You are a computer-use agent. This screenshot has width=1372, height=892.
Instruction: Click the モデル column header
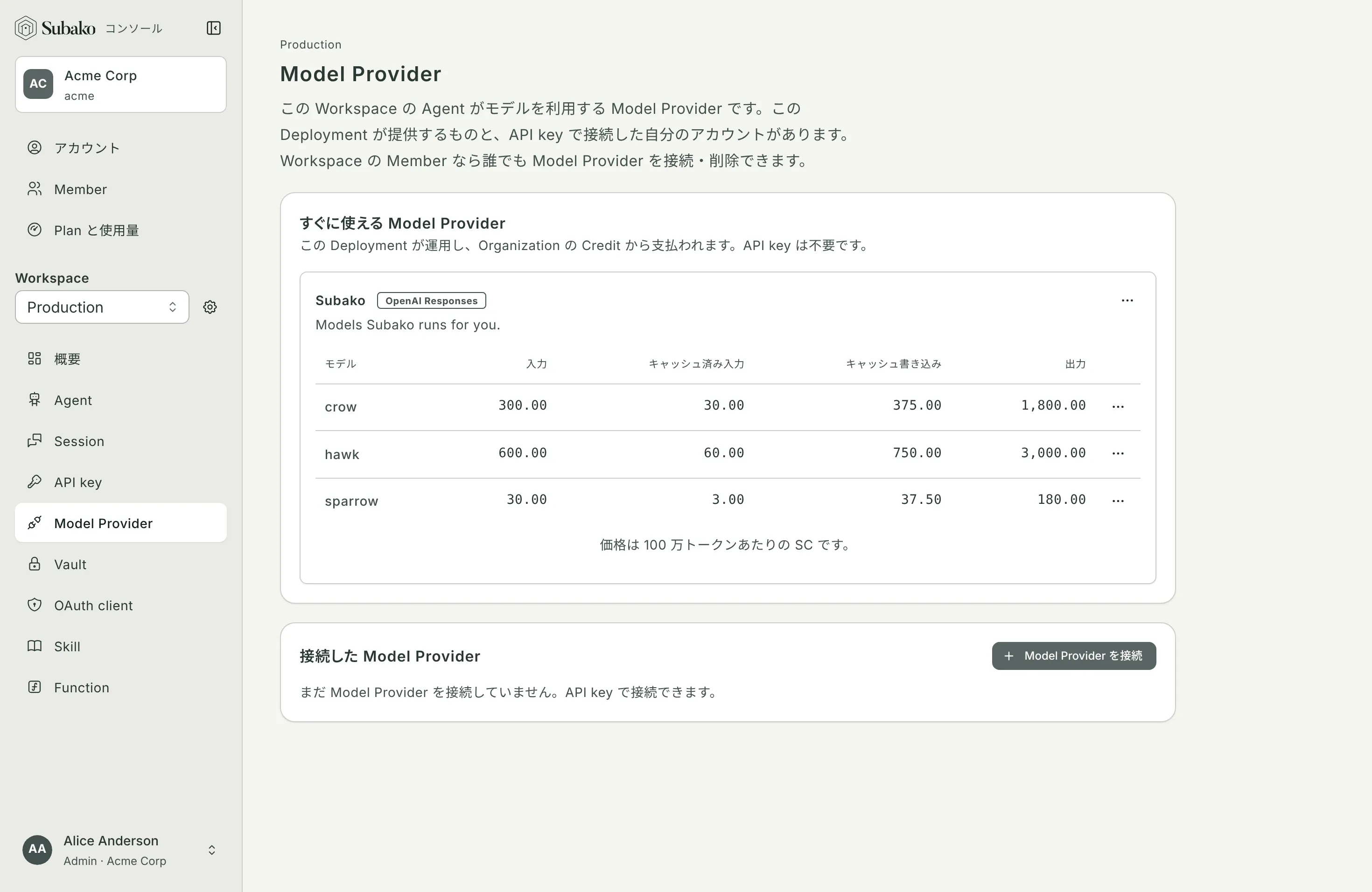click(341, 363)
